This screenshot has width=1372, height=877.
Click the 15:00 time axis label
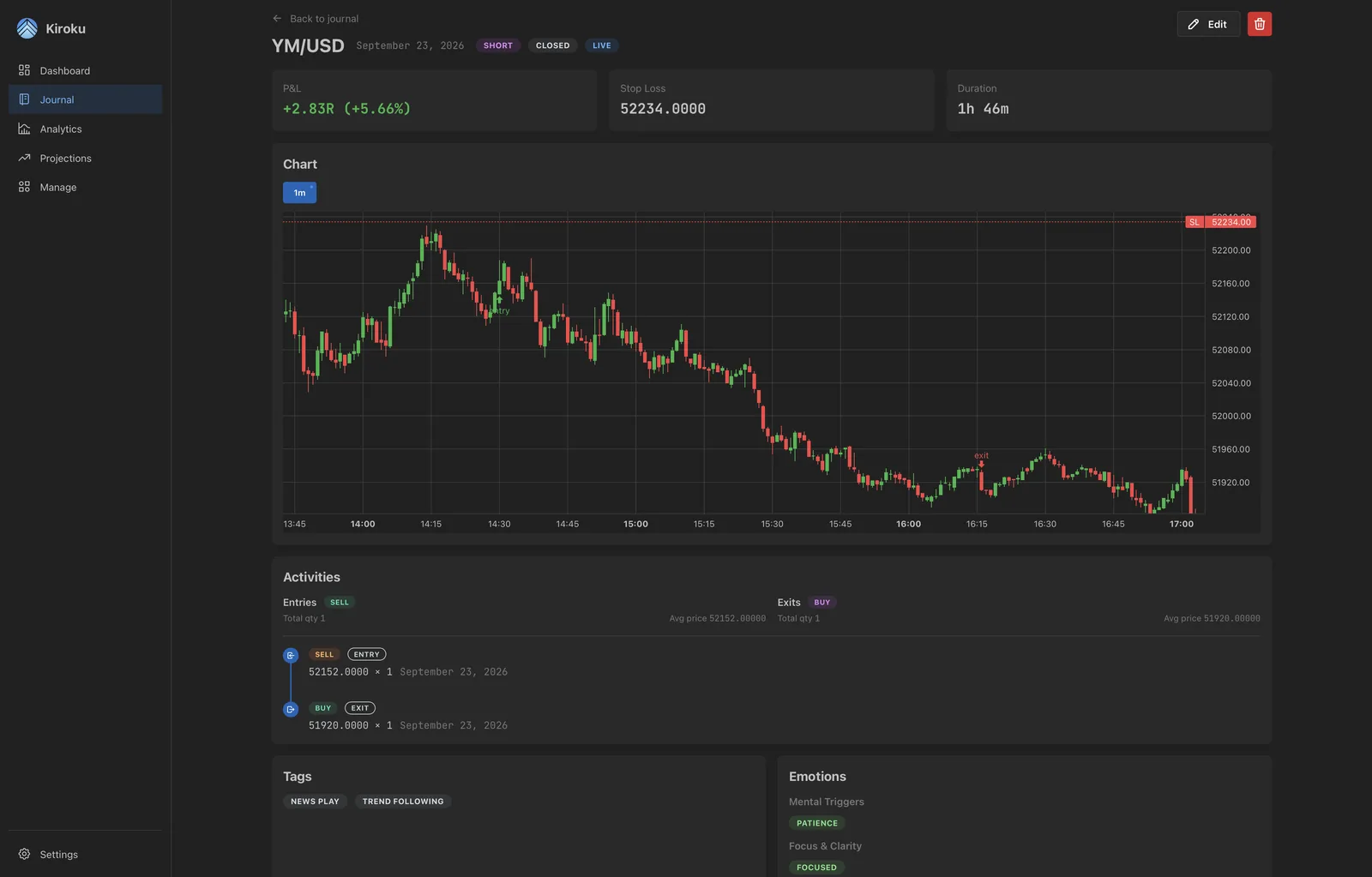pyautogui.click(x=635, y=524)
